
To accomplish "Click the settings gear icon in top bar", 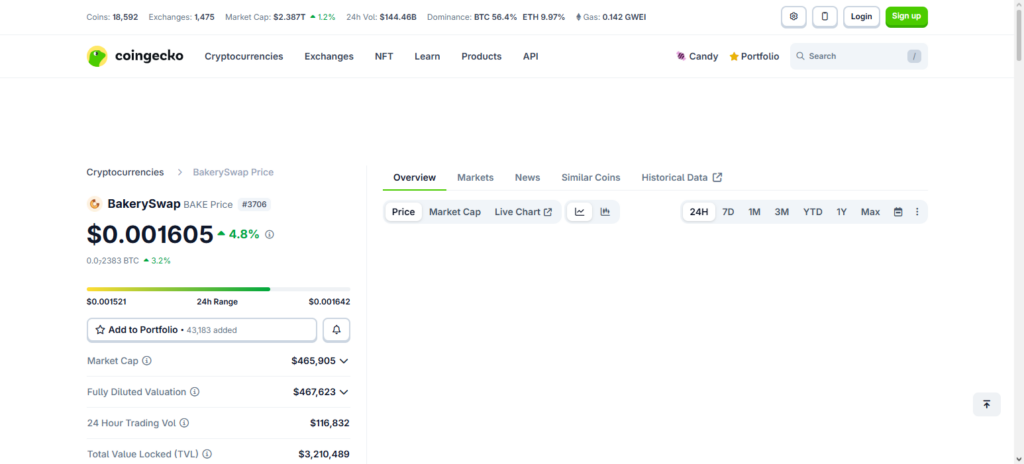I will click(794, 17).
